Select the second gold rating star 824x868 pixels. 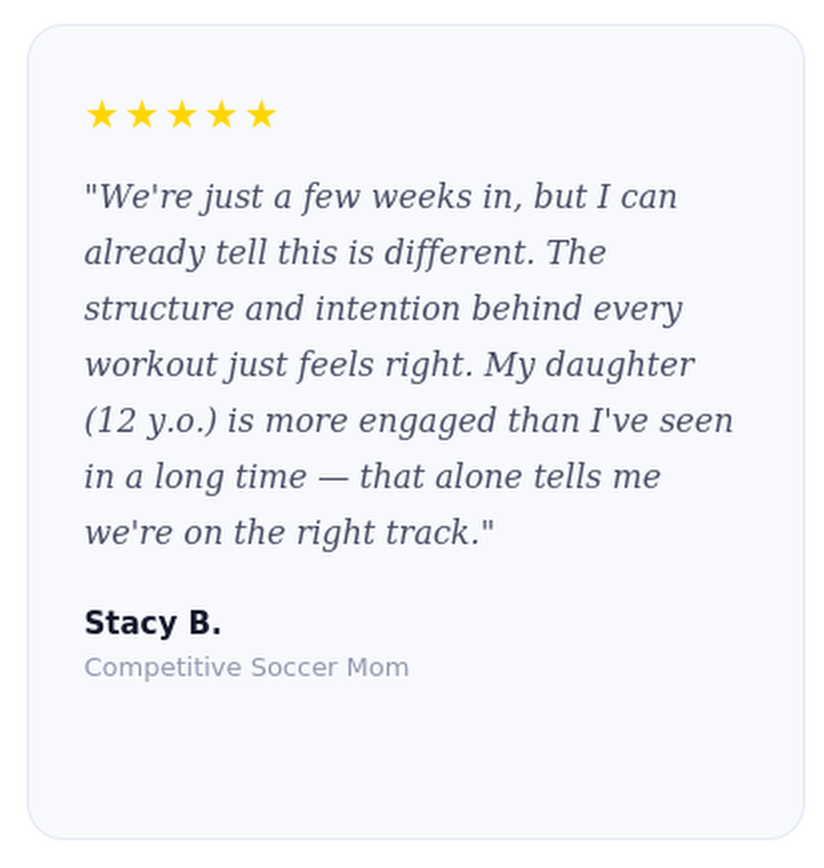(141, 115)
